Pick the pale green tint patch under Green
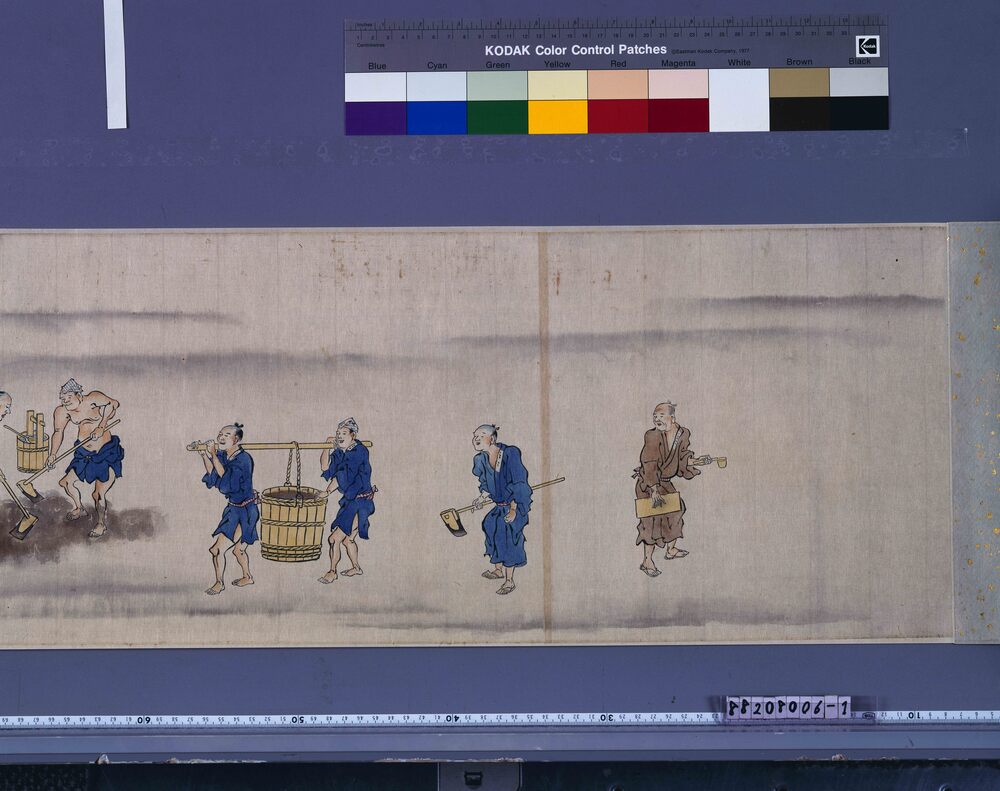 coord(497,85)
